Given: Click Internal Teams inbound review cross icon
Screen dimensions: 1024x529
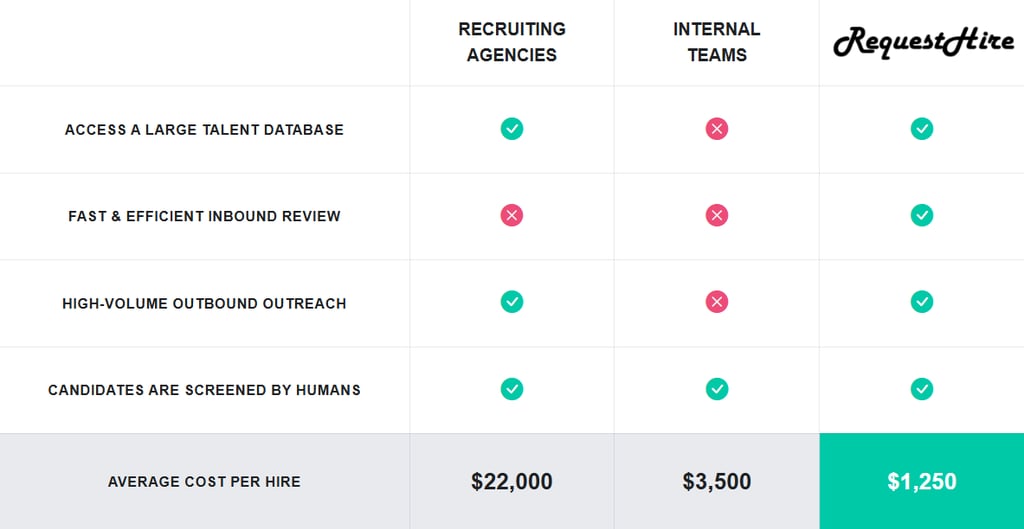Looking at the screenshot, I should (x=717, y=215).
